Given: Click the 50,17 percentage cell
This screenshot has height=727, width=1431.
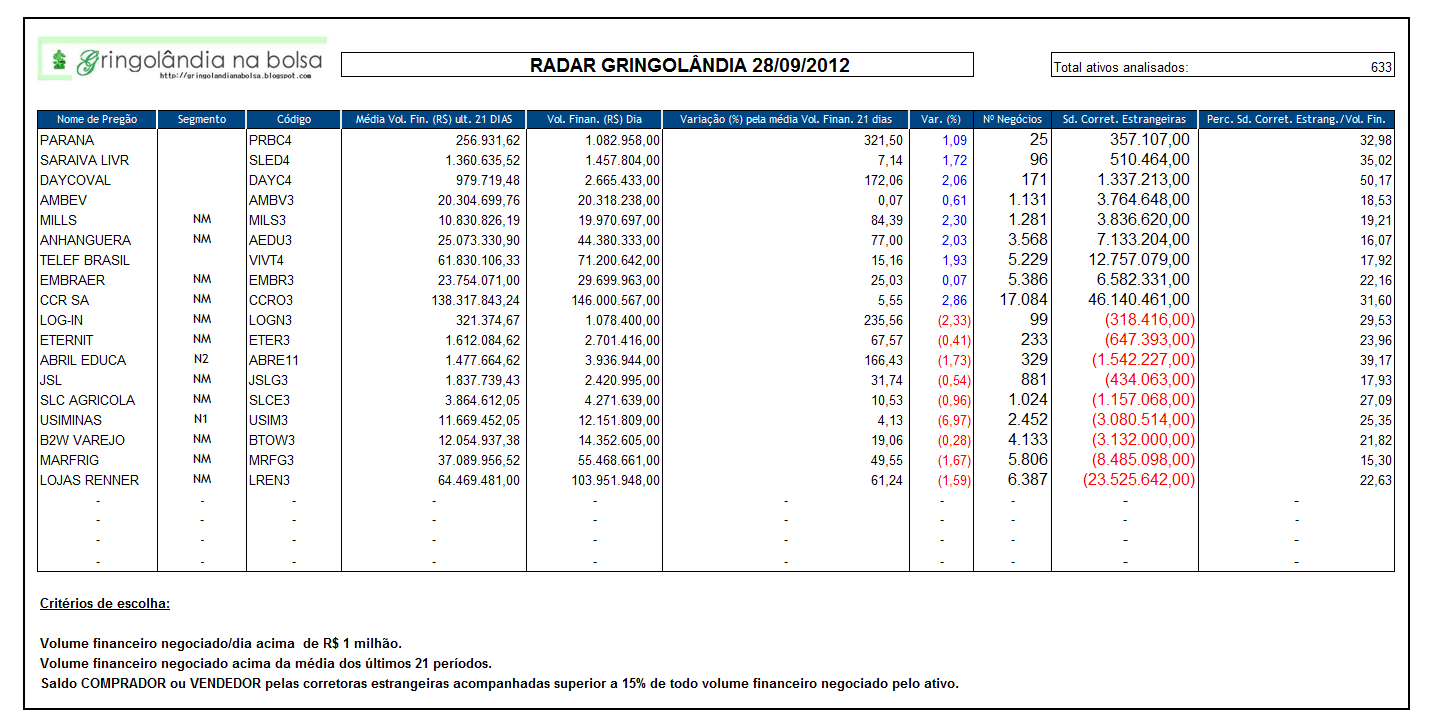Looking at the screenshot, I should [1377, 180].
